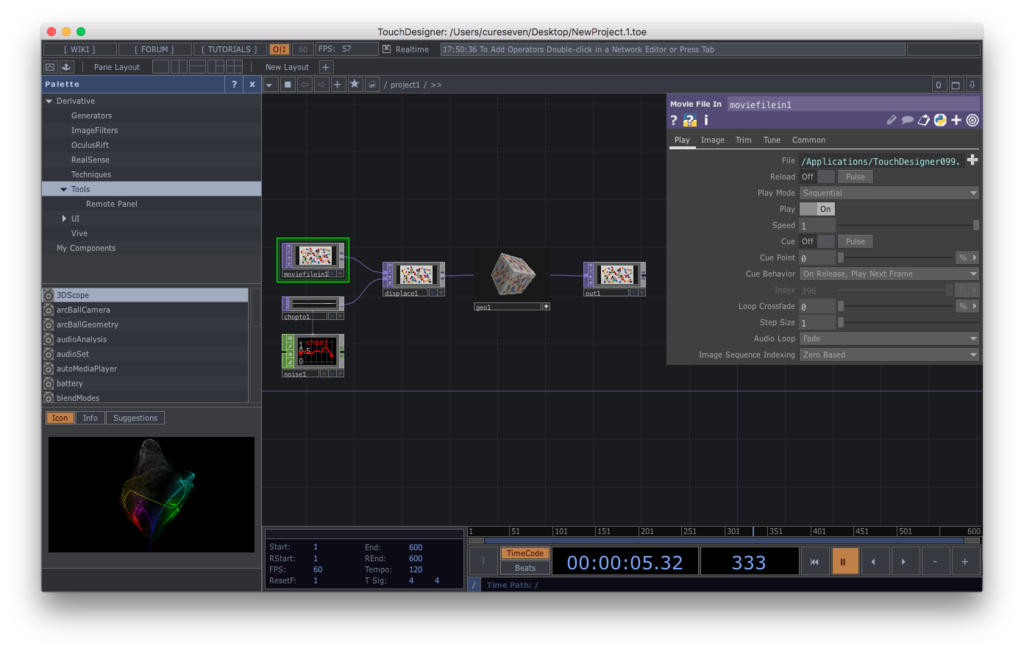
Task: Close the Palette panel with X
Action: [x=252, y=84]
